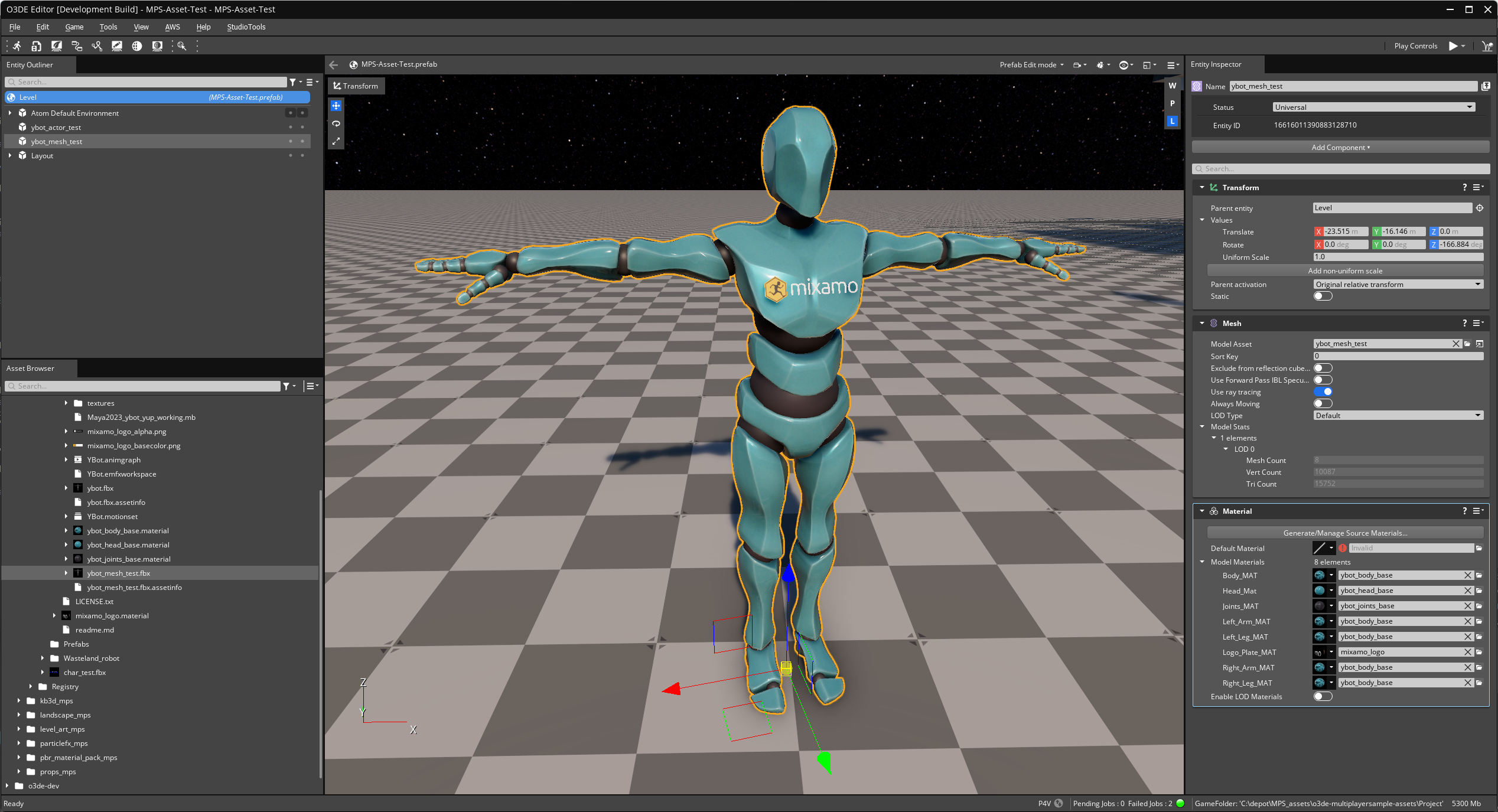The height and width of the screenshot is (812, 1498).
Task: Open the viewport visibility eye menu
Action: tap(1126, 65)
